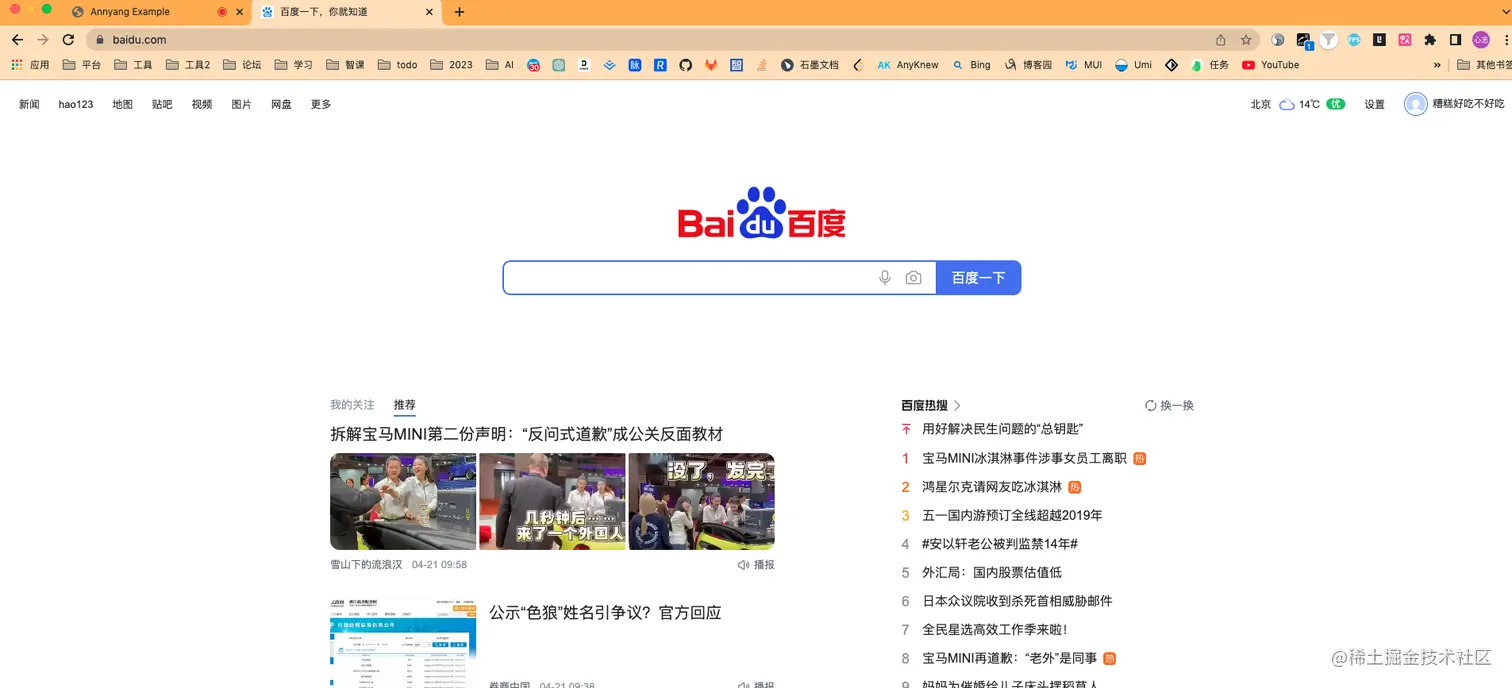Viewport: 1512px width, 688px height.
Task: Open the Bing bookmark
Action: (971, 65)
